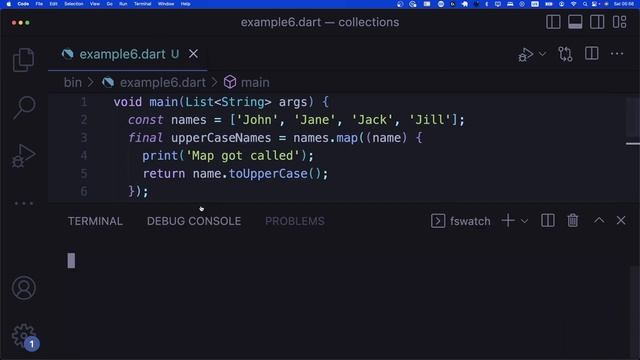This screenshot has width=640, height=360.
Task: Open the run options dropdown arrow
Action: (x=542, y=54)
